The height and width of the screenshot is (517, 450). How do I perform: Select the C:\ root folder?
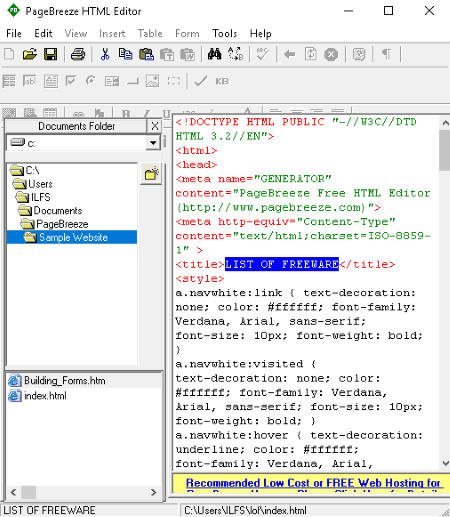click(x=25, y=170)
